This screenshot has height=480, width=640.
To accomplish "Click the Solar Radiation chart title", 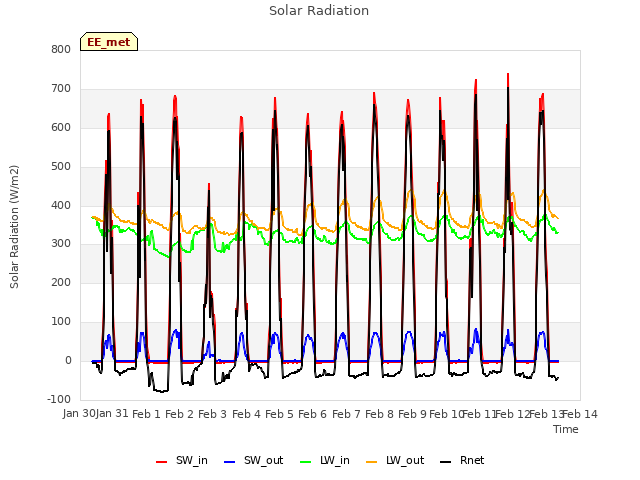I will 319,11.
